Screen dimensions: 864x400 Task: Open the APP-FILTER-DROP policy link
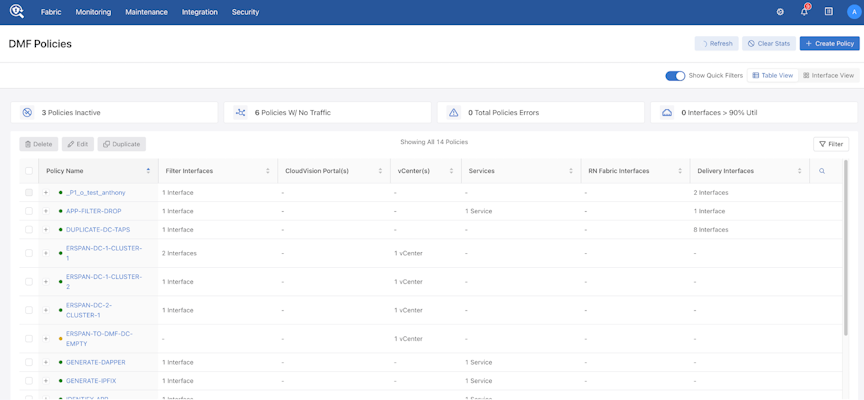coord(93,211)
